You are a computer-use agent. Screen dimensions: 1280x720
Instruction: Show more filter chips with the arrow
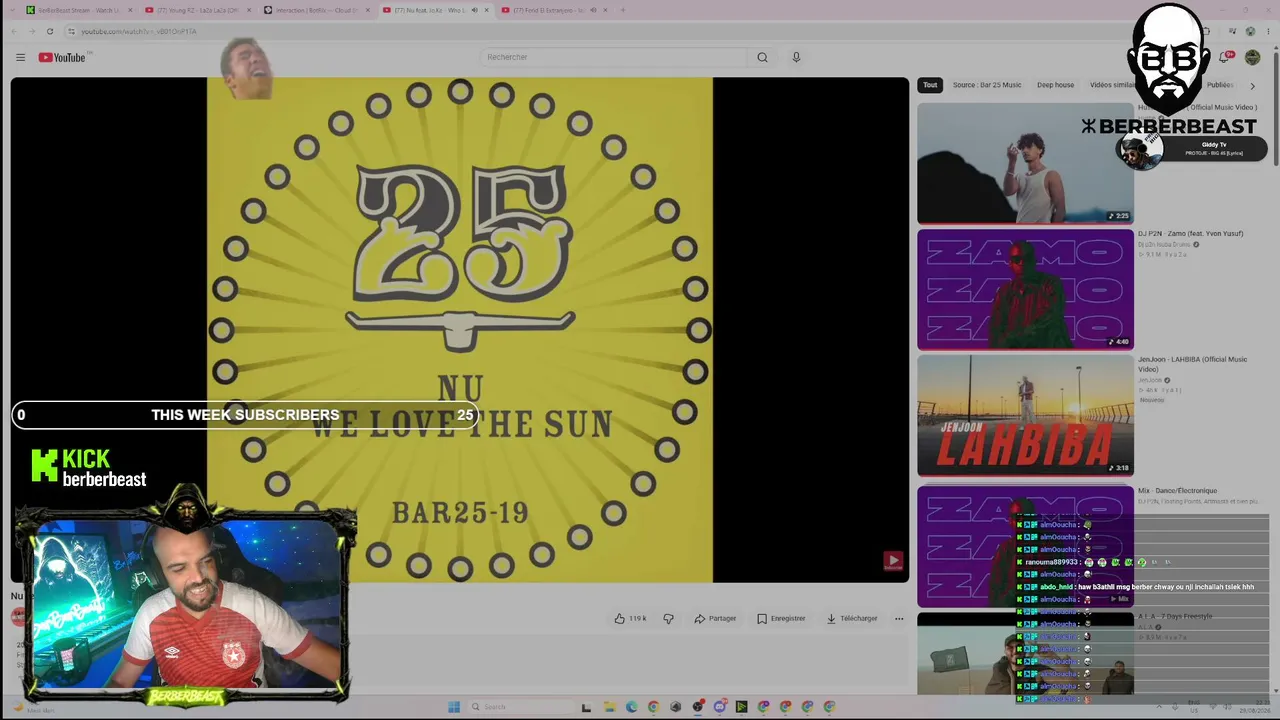pyautogui.click(x=1252, y=86)
